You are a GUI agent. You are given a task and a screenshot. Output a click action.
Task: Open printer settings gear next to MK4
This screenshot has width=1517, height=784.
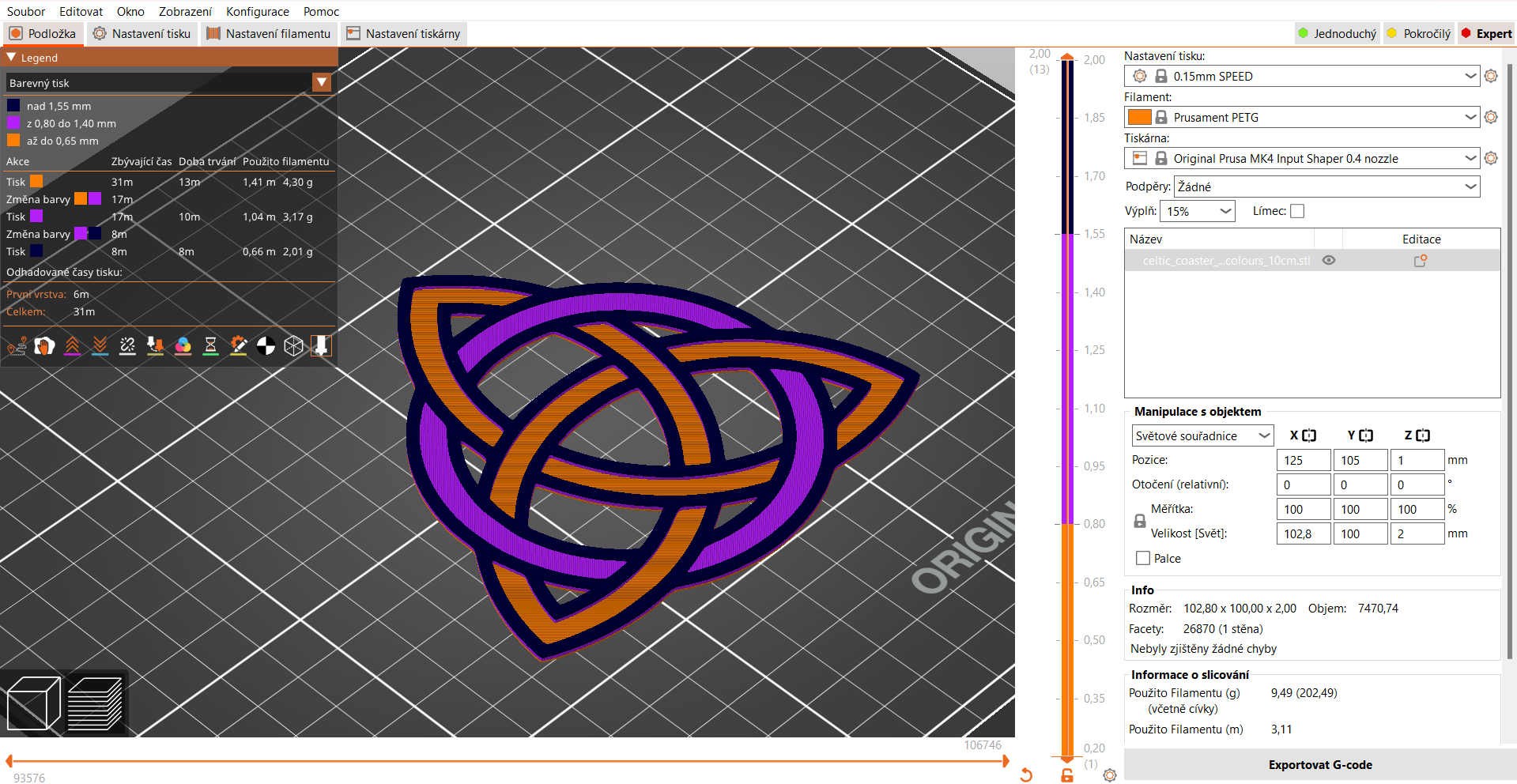(1491, 158)
